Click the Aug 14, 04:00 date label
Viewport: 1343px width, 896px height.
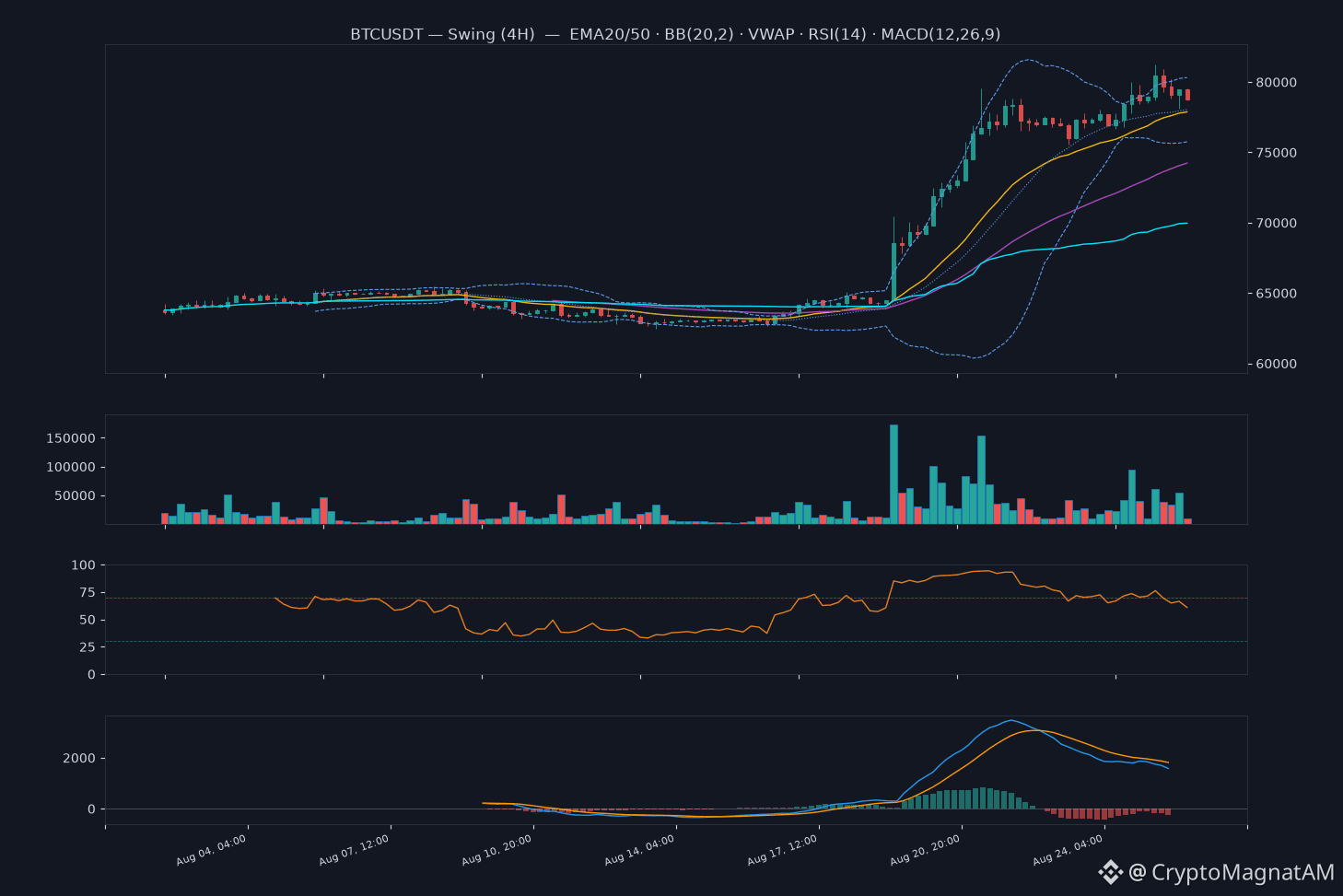pos(640,850)
